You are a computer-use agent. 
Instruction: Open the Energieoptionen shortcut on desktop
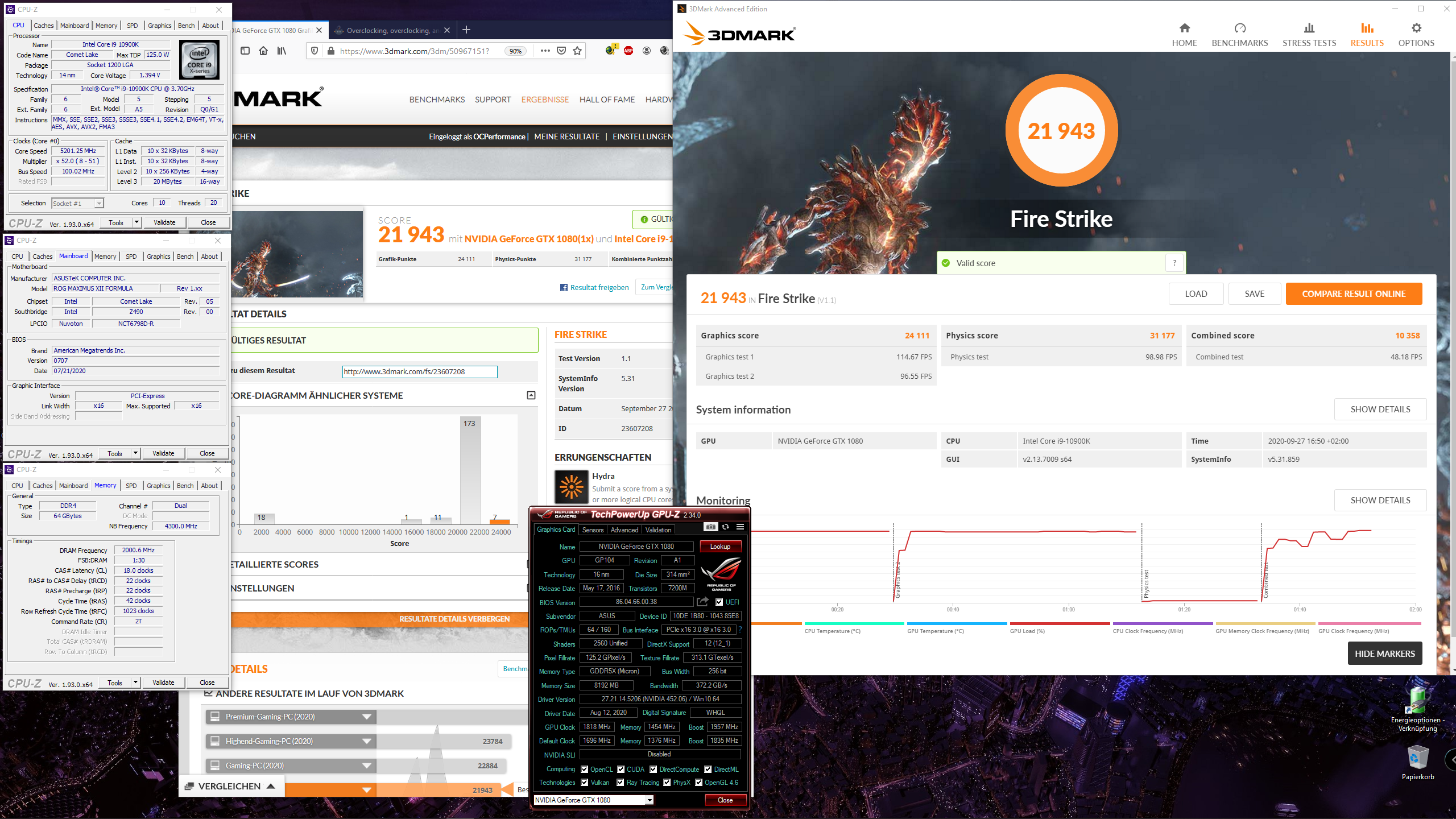click(1417, 709)
